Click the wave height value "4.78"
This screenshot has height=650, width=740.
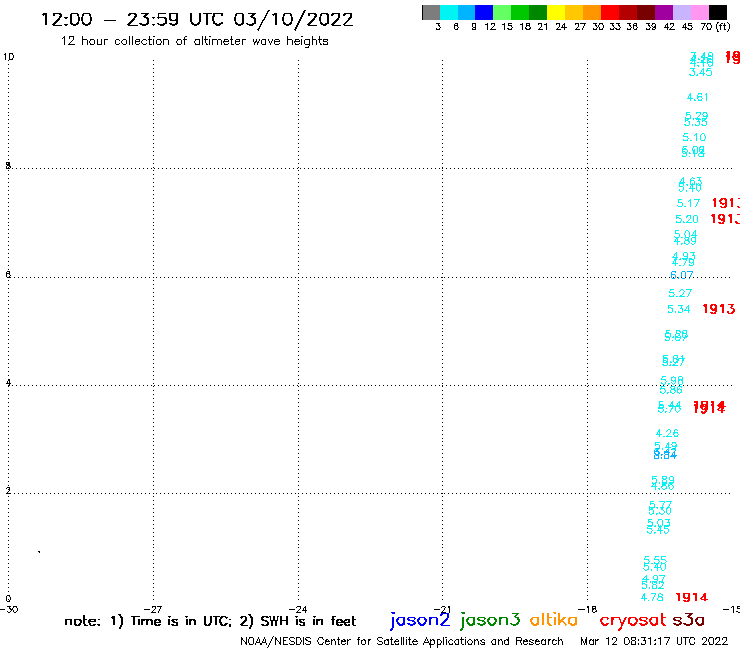pyautogui.click(x=652, y=597)
